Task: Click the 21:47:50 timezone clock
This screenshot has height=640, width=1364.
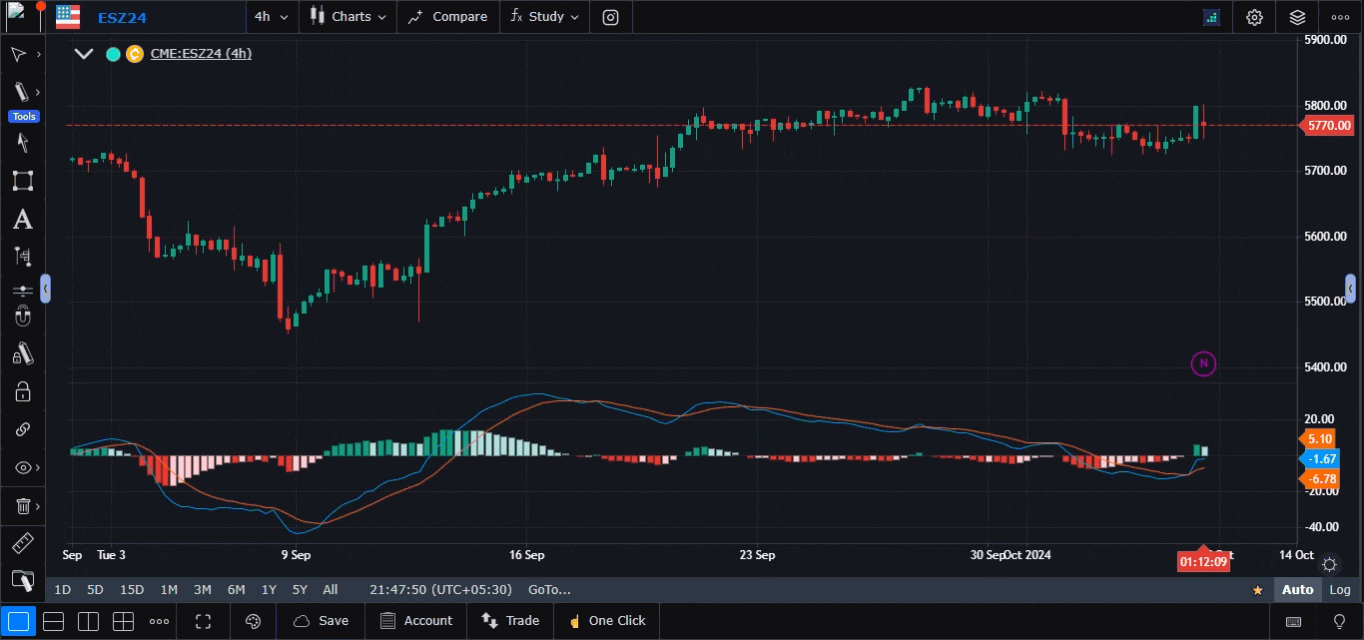Action: (440, 590)
